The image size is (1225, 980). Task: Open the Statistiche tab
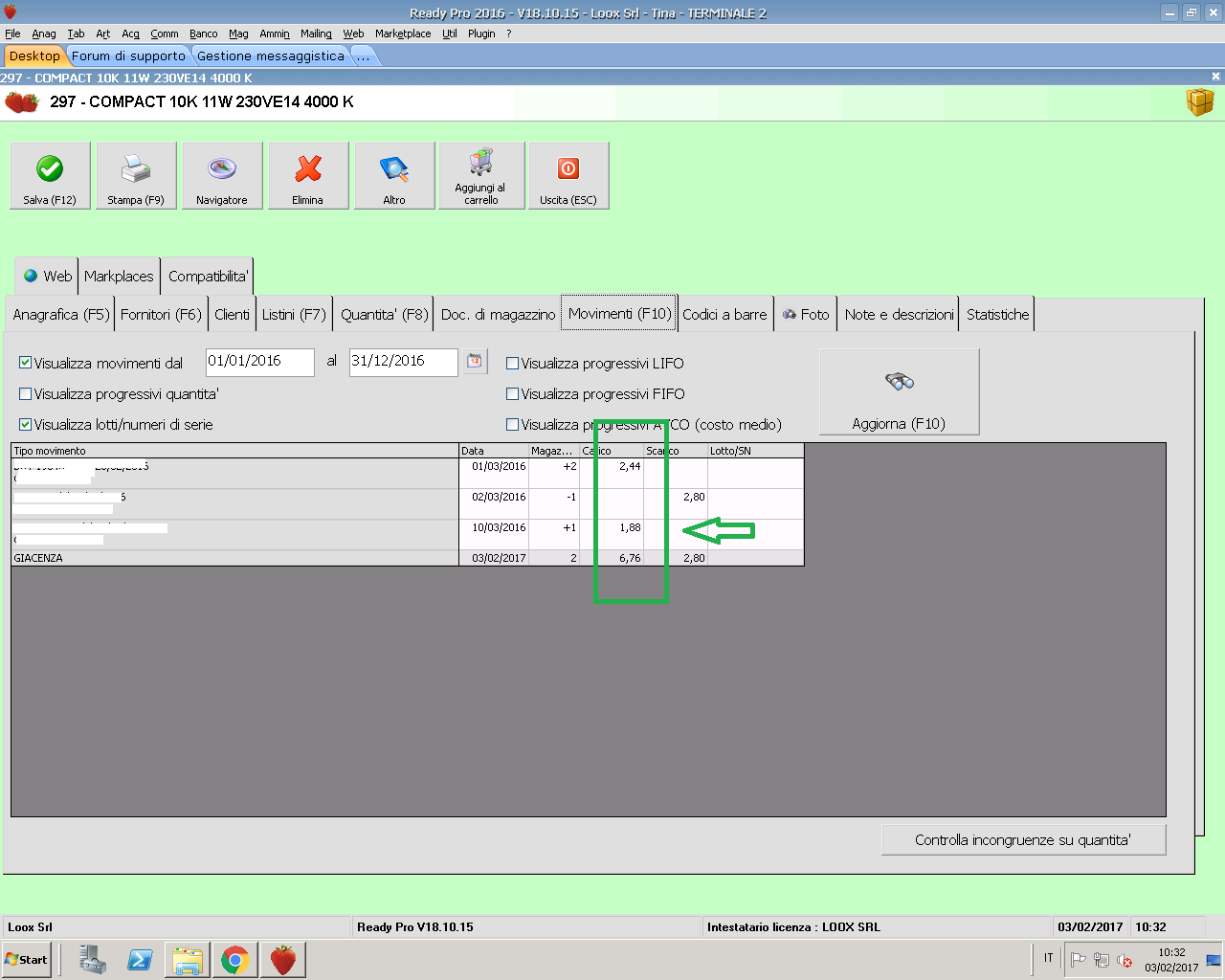[997, 314]
